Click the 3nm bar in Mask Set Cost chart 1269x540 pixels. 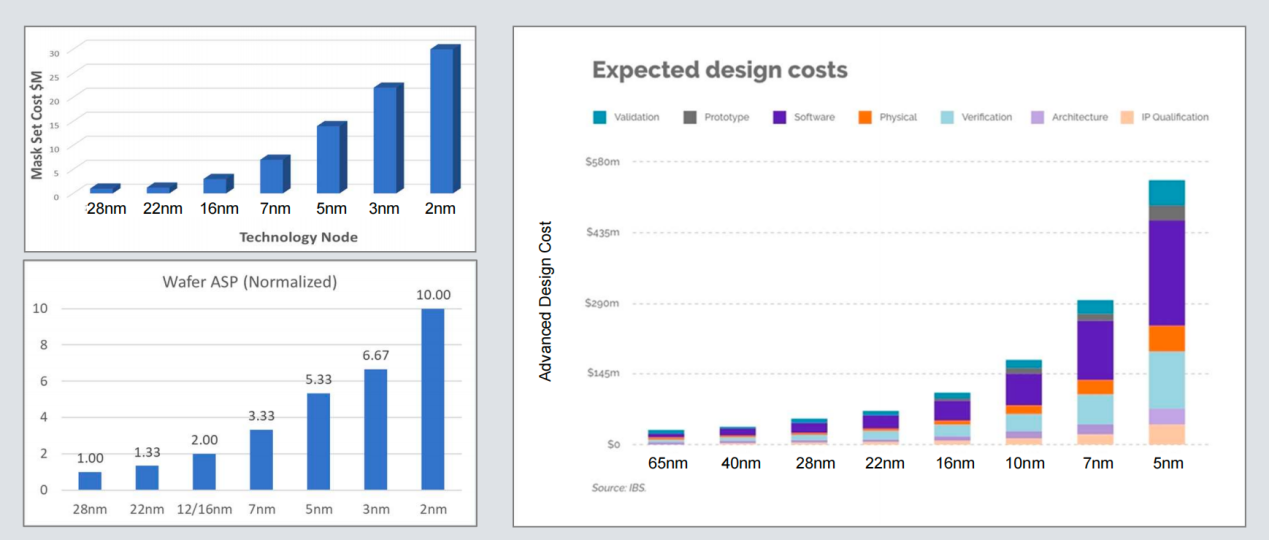[x=387, y=140]
